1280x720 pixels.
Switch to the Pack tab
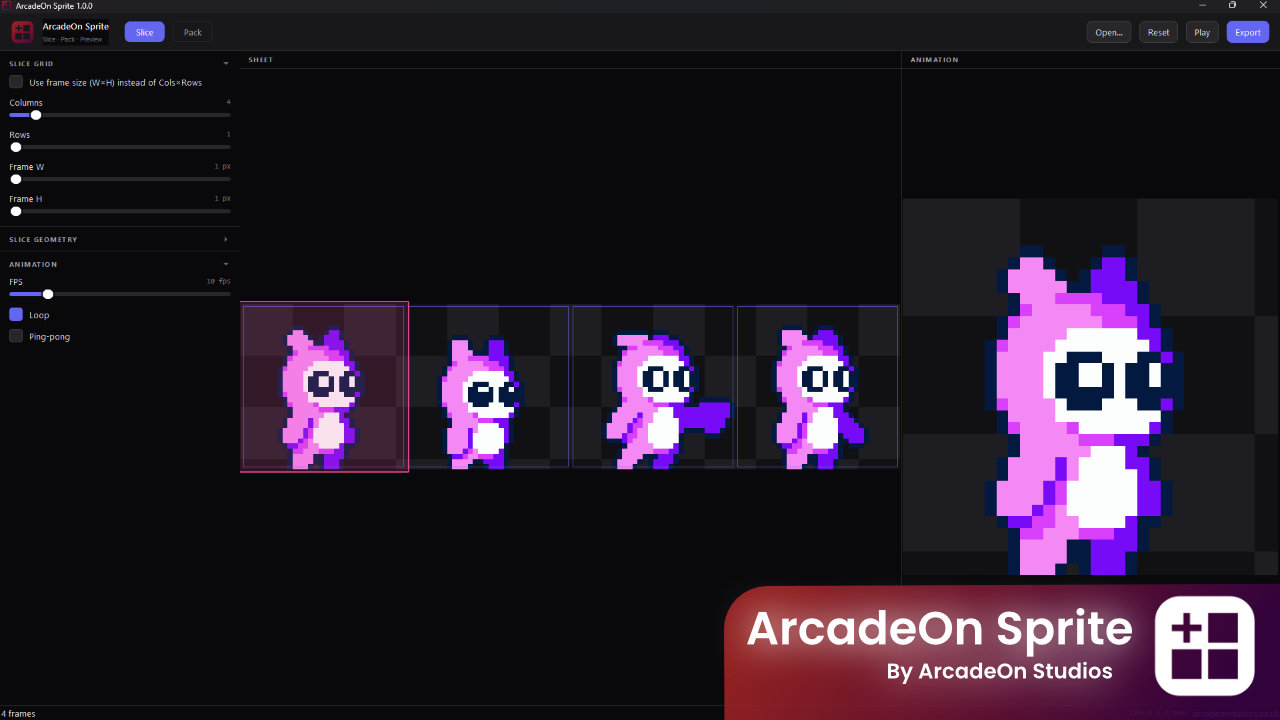pos(193,32)
